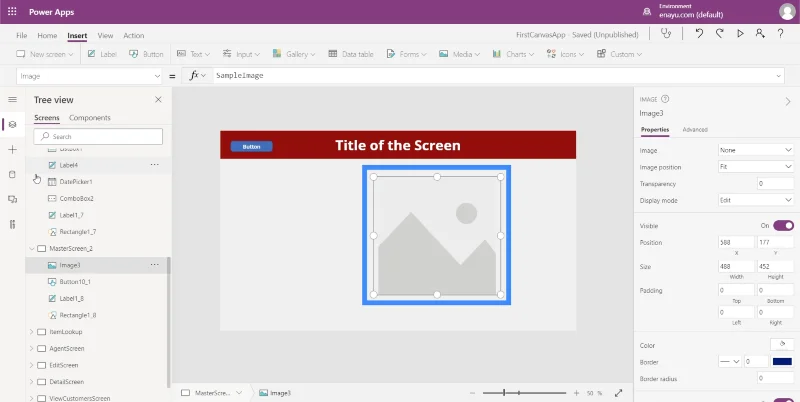Open the Gallery dropdown
The image size is (800, 402).
[x=294, y=54]
